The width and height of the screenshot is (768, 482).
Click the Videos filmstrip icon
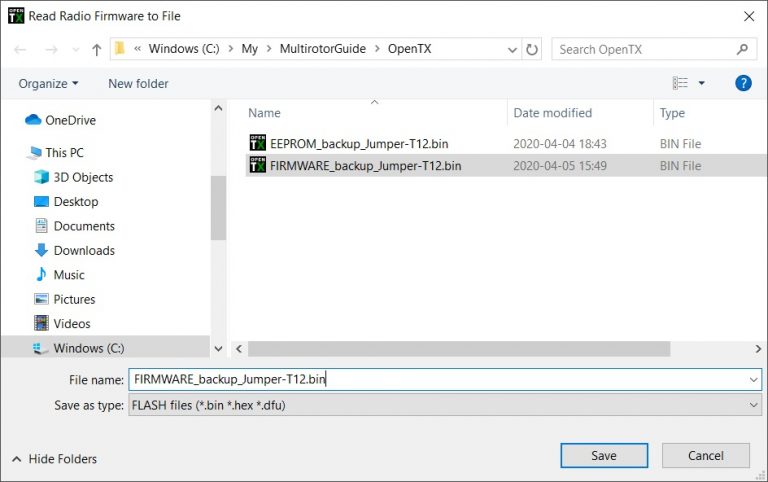coord(41,323)
